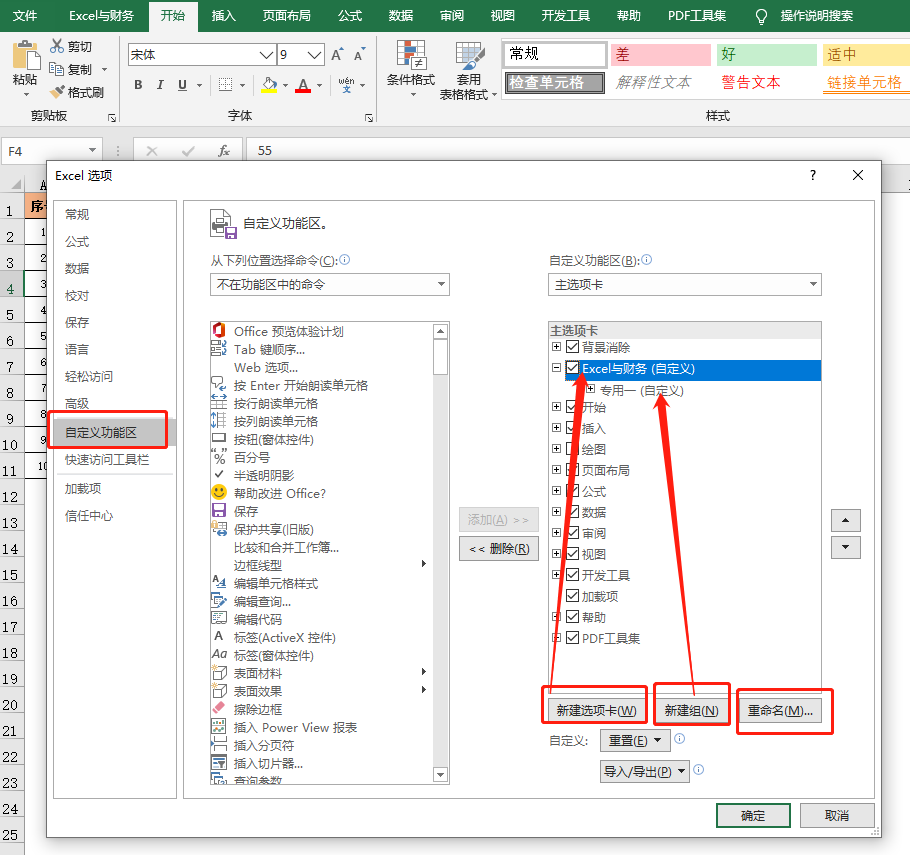The height and width of the screenshot is (855, 910).
Task: Click the 新建选项卡(W) button
Action: tap(596, 710)
